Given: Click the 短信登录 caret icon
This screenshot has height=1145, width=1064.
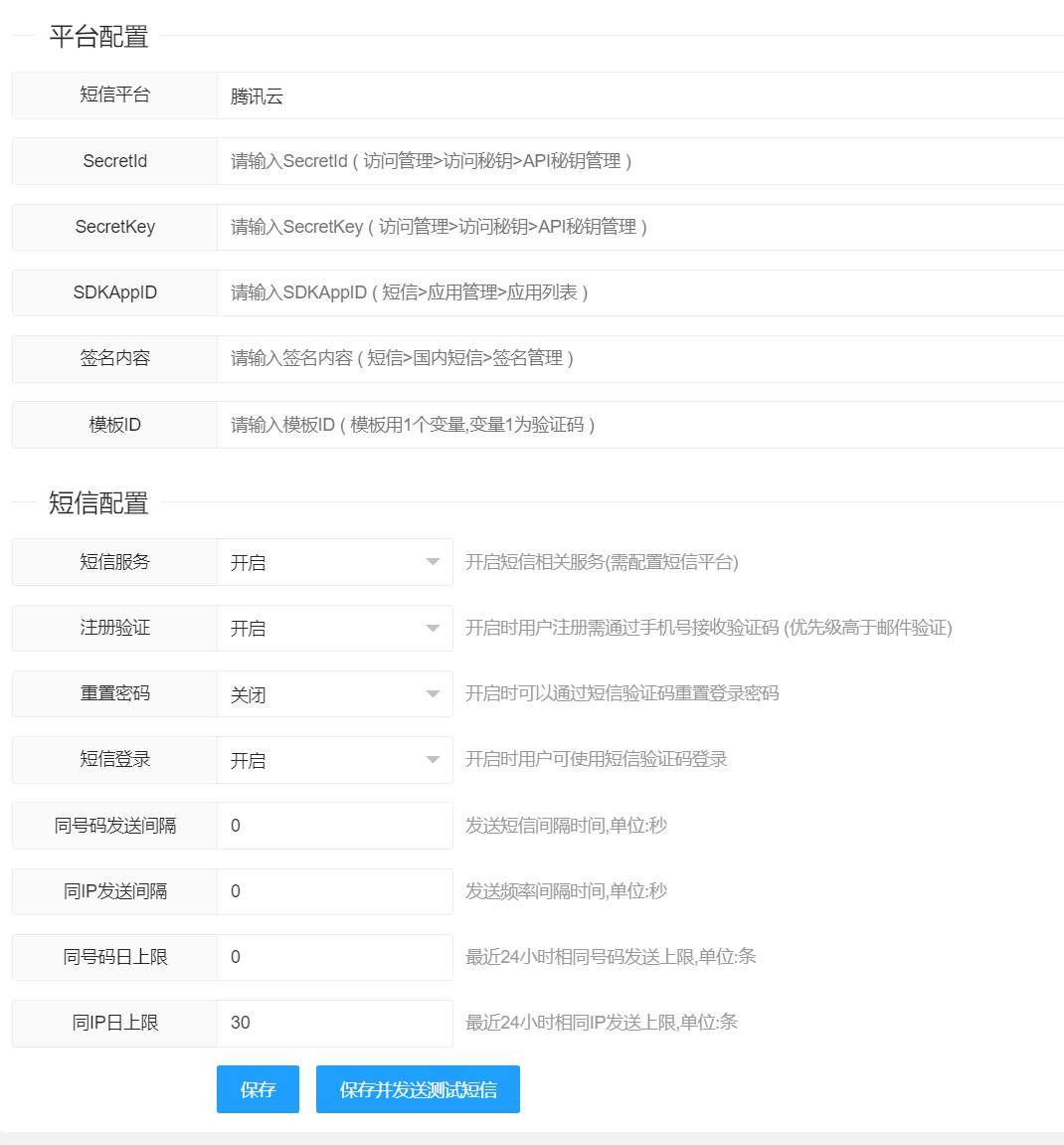Looking at the screenshot, I should pos(433,760).
